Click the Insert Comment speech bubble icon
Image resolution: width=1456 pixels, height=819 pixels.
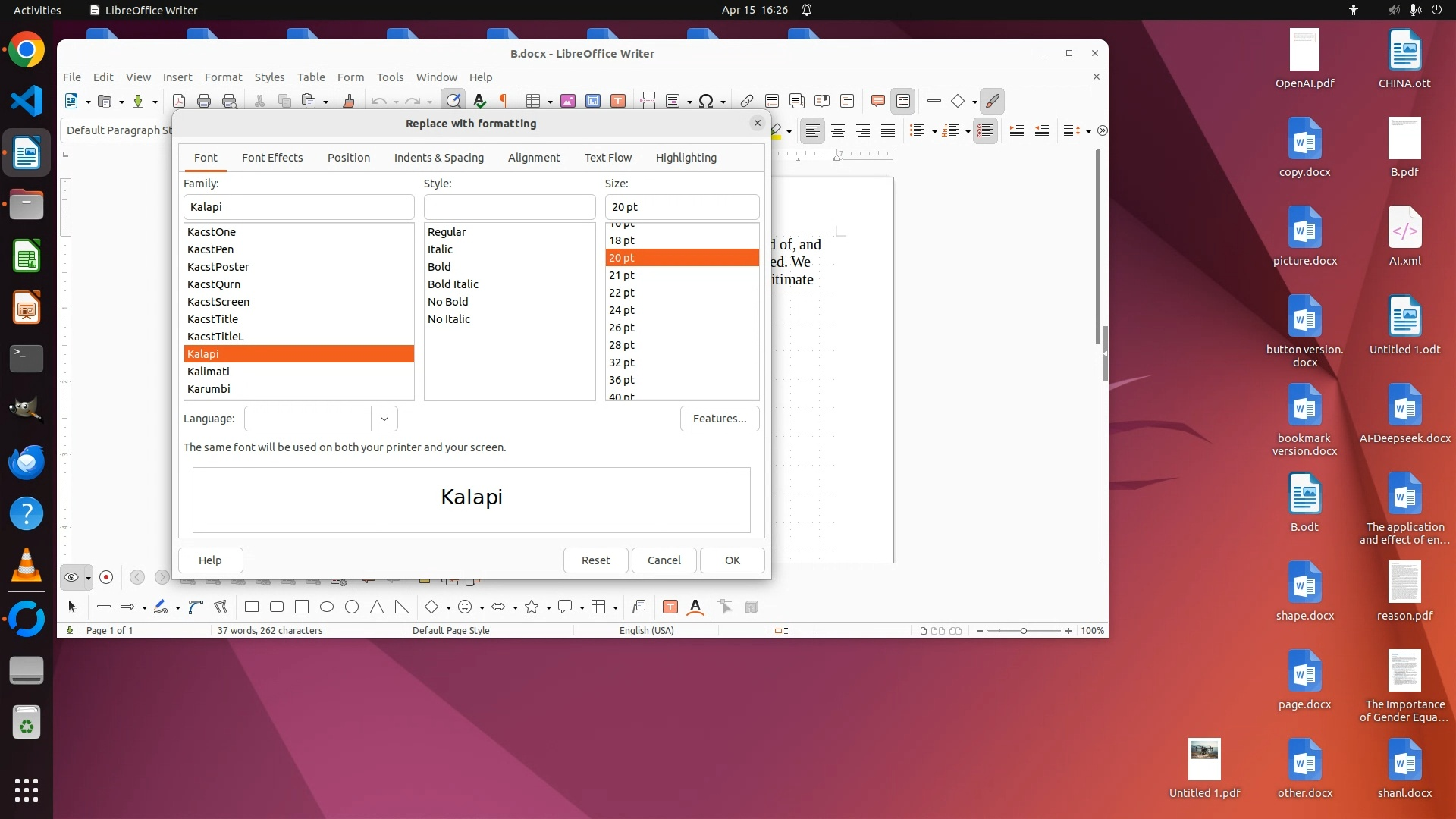tap(878, 101)
